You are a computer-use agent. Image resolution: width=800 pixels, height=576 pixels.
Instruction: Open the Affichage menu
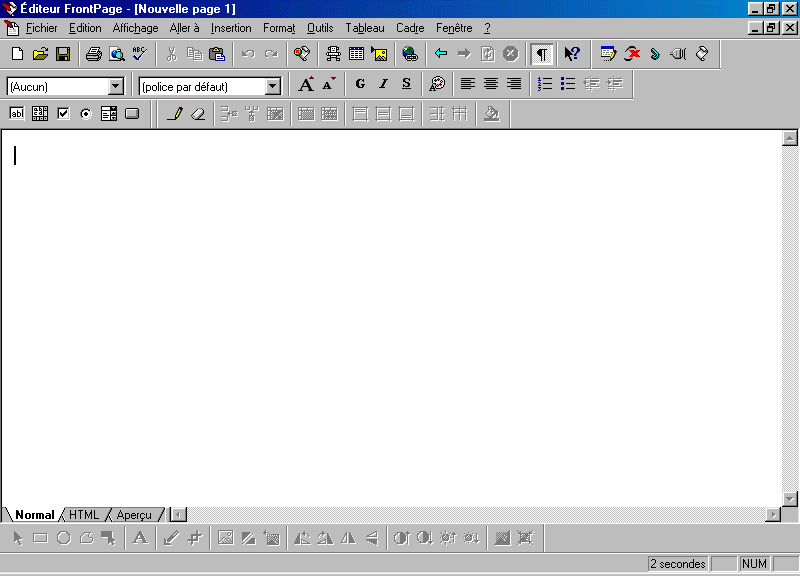click(135, 28)
